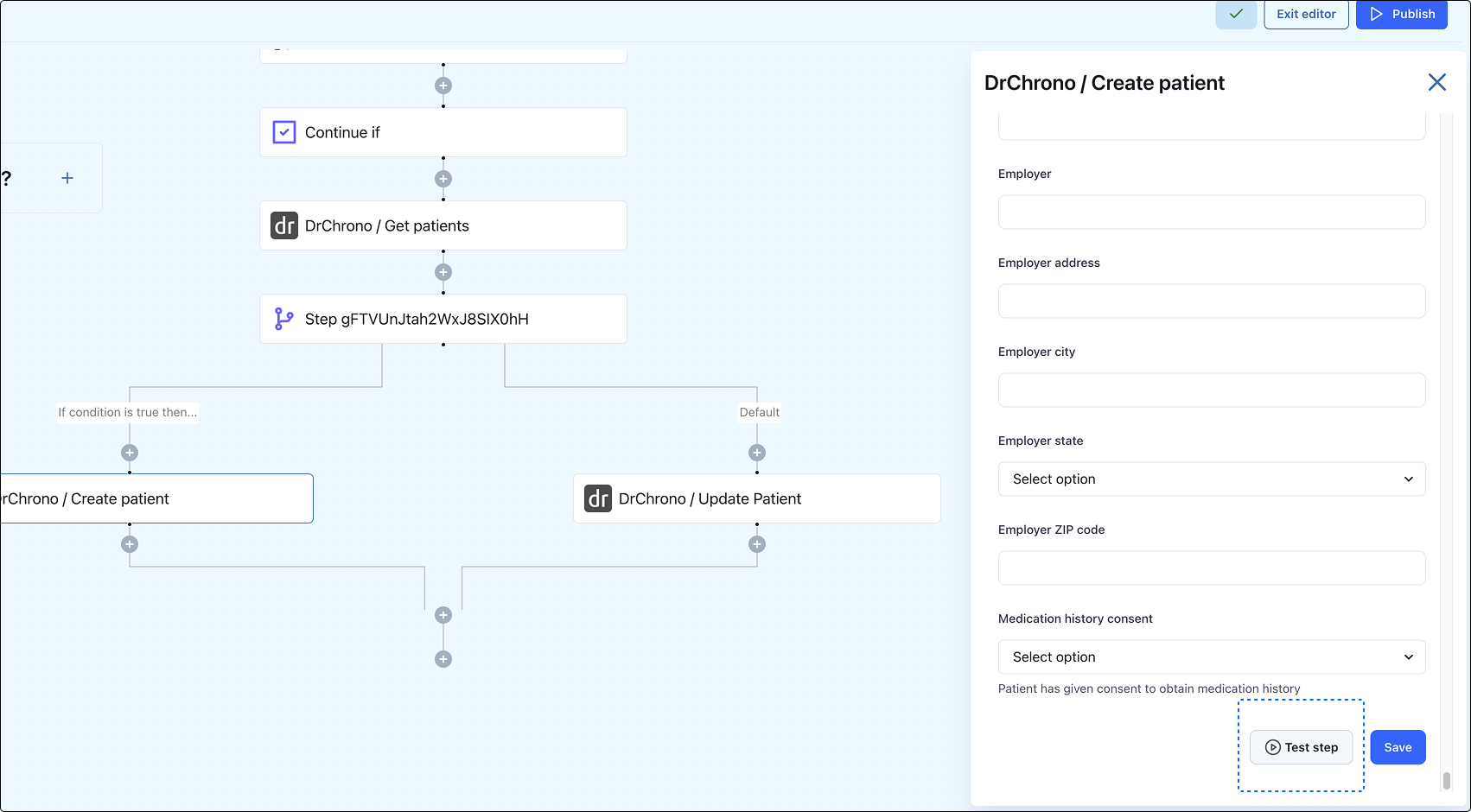Open the Step gFTVUnJtah2WxJ8SIX0hH branch node
The image size is (1471, 812).
click(443, 319)
